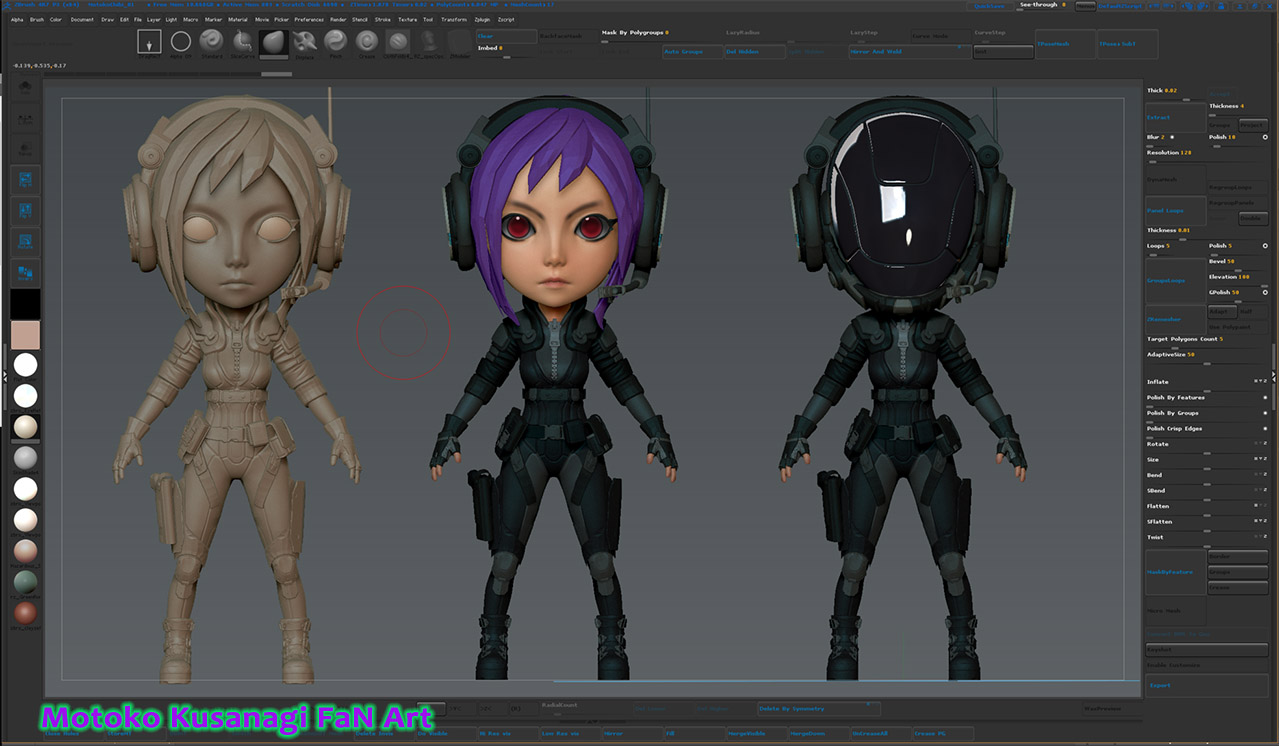1279x746 pixels.
Task: Adjust the Thick 0.02 slider
Action: coord(1174,93)
